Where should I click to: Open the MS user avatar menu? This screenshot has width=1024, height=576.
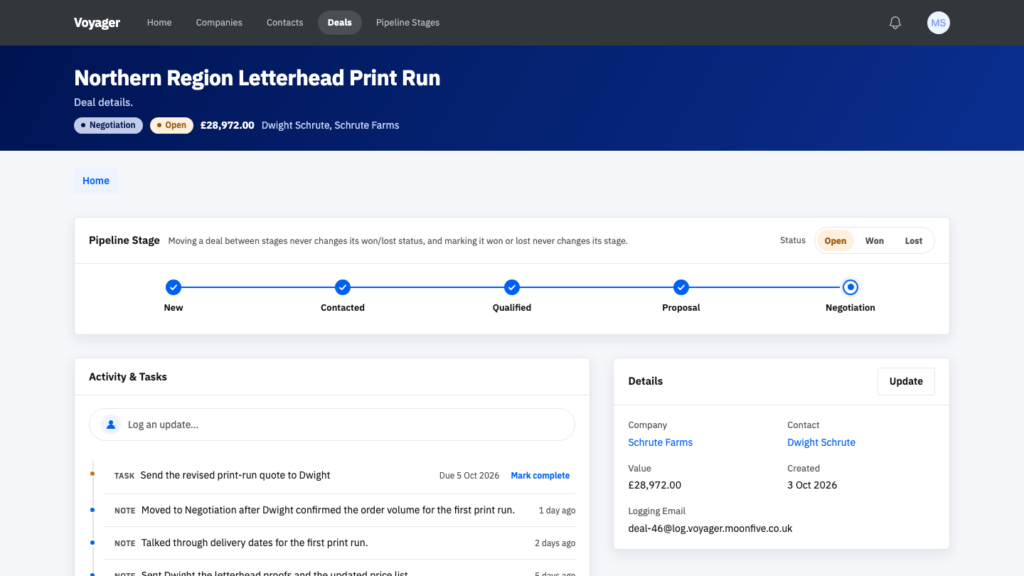(x=938, y=23)
